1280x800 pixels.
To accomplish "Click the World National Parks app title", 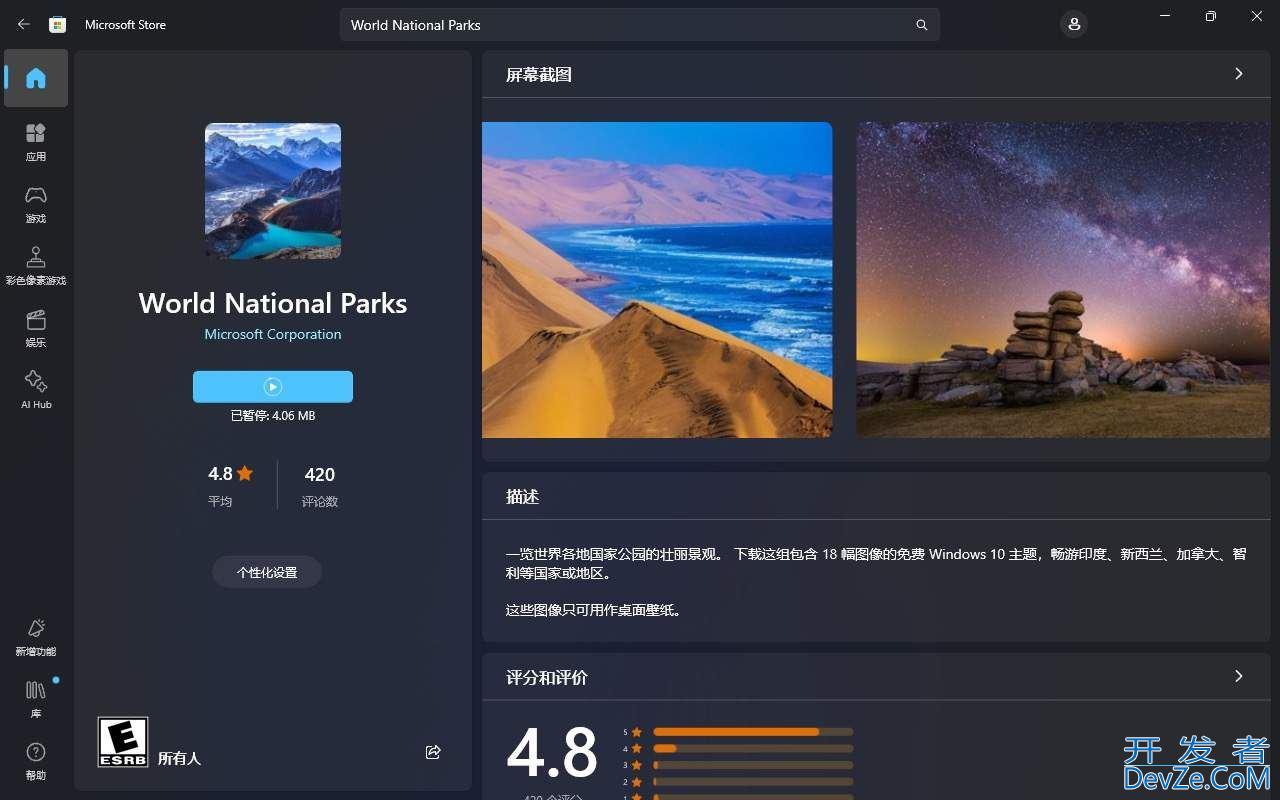I will pos(273,303).
